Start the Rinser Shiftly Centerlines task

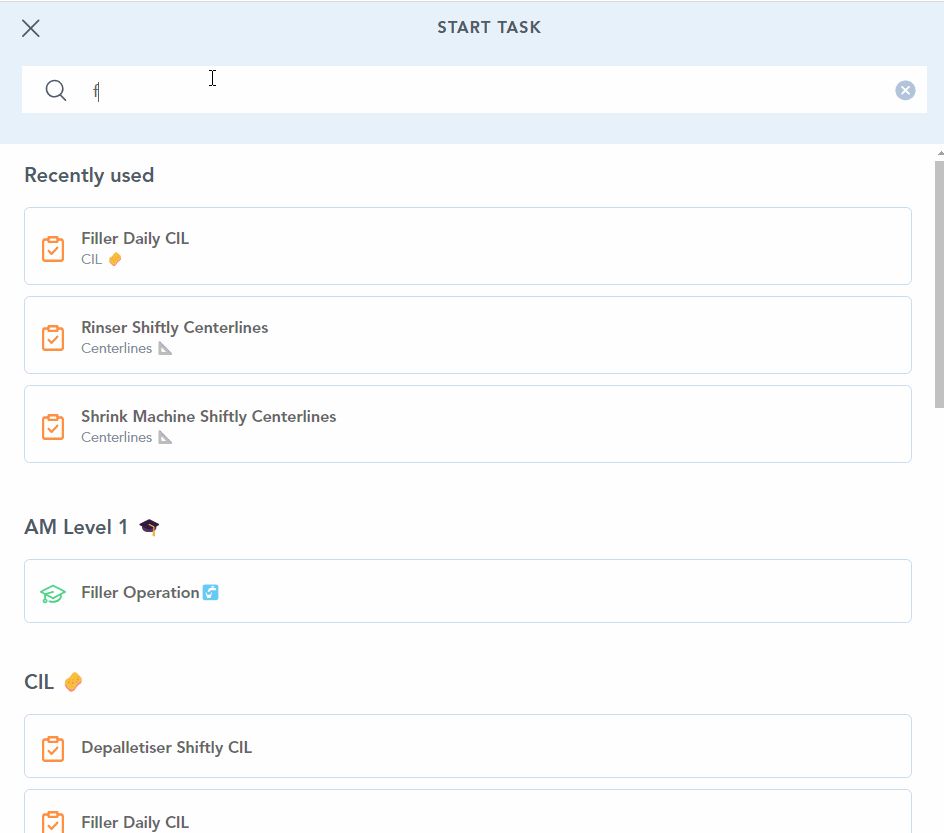coord(467,335)
